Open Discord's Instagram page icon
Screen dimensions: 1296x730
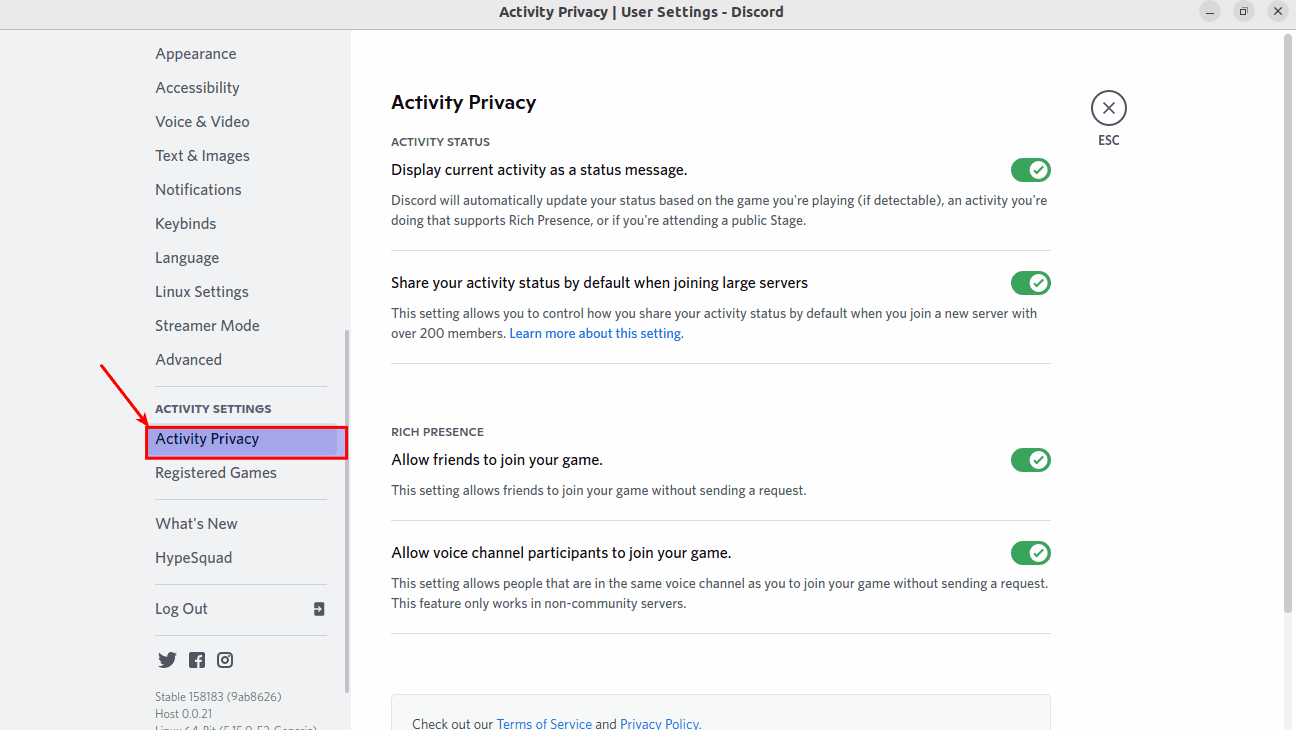(225, 660)
